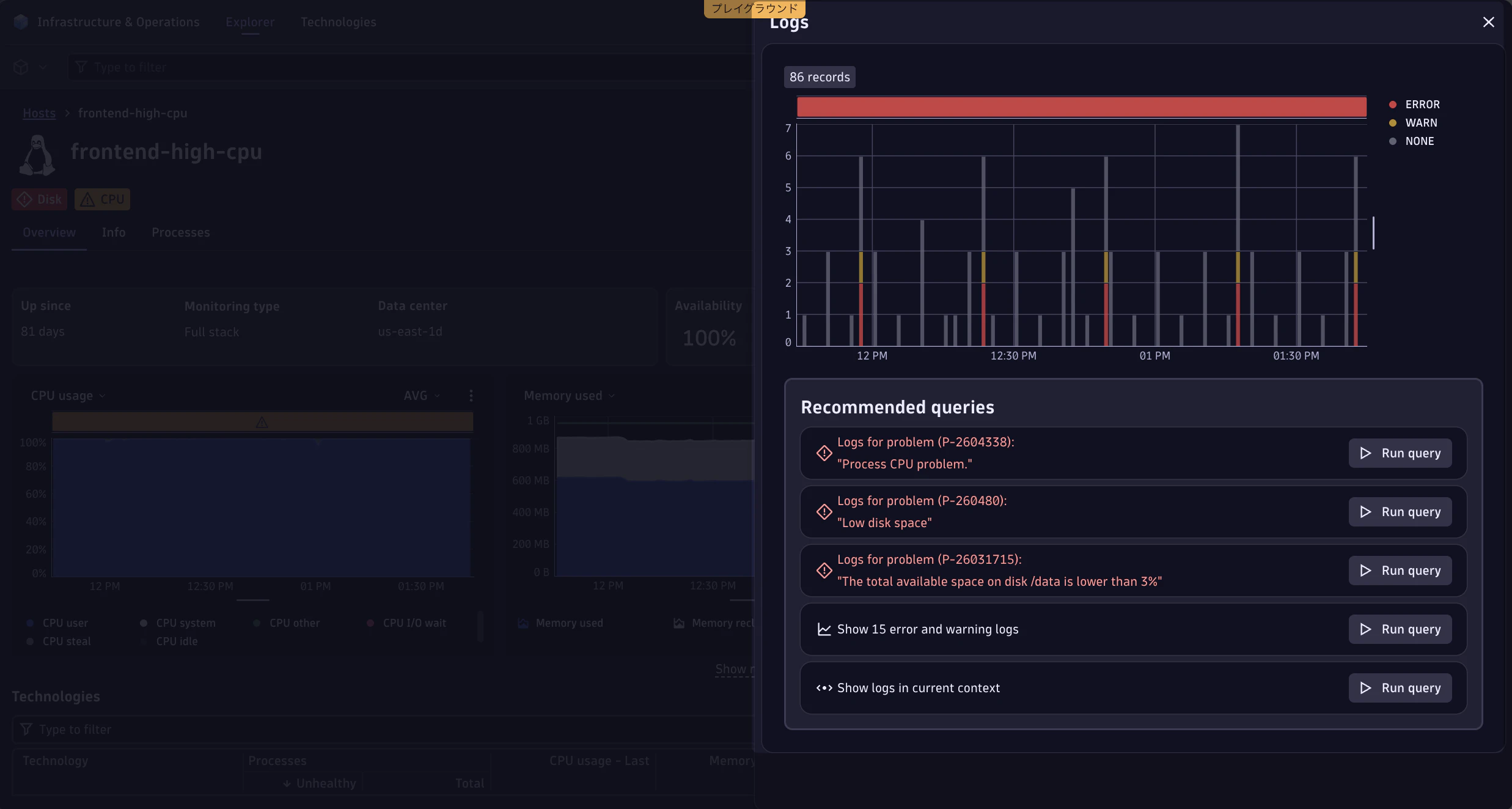The height and width of the screenshot is (809, 1512).
Task: Toggle the NONE legend series
Action: (x=1411, y=141)
